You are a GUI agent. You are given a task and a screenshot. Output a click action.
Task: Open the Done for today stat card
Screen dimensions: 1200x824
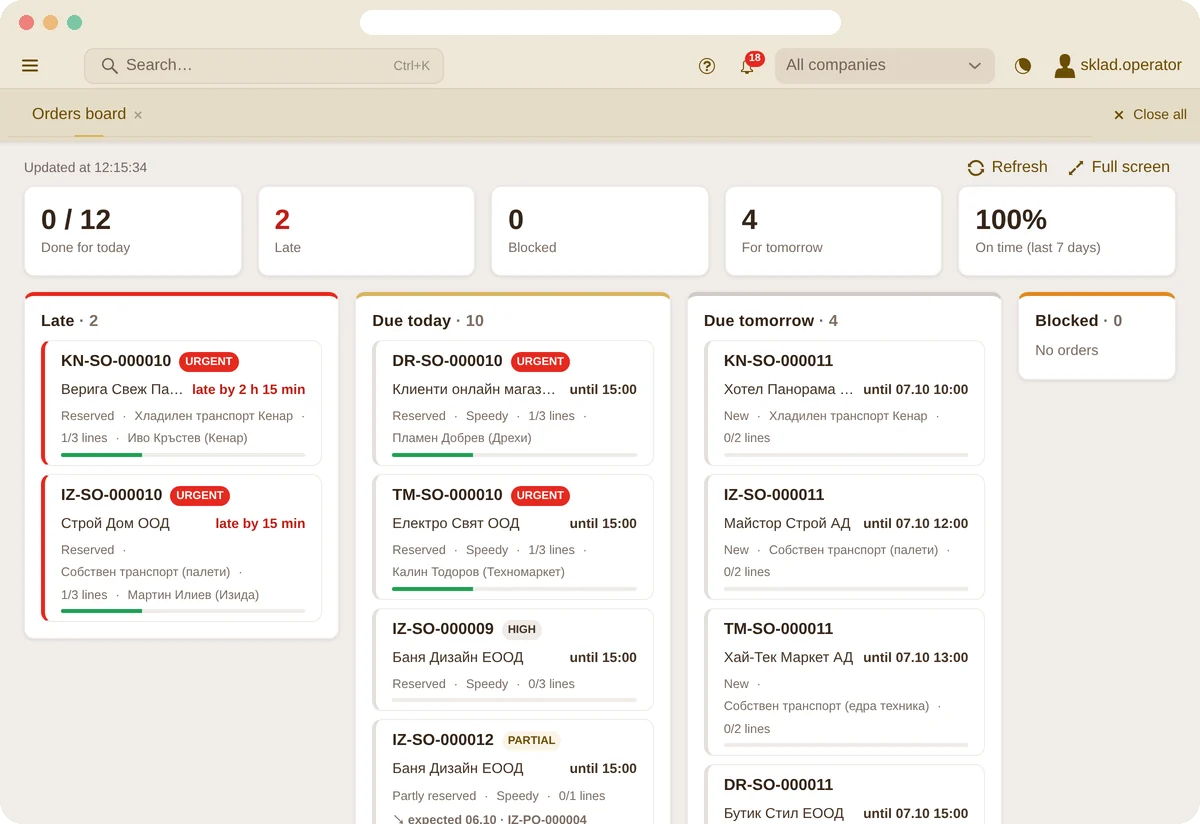[x=133, y=231]
